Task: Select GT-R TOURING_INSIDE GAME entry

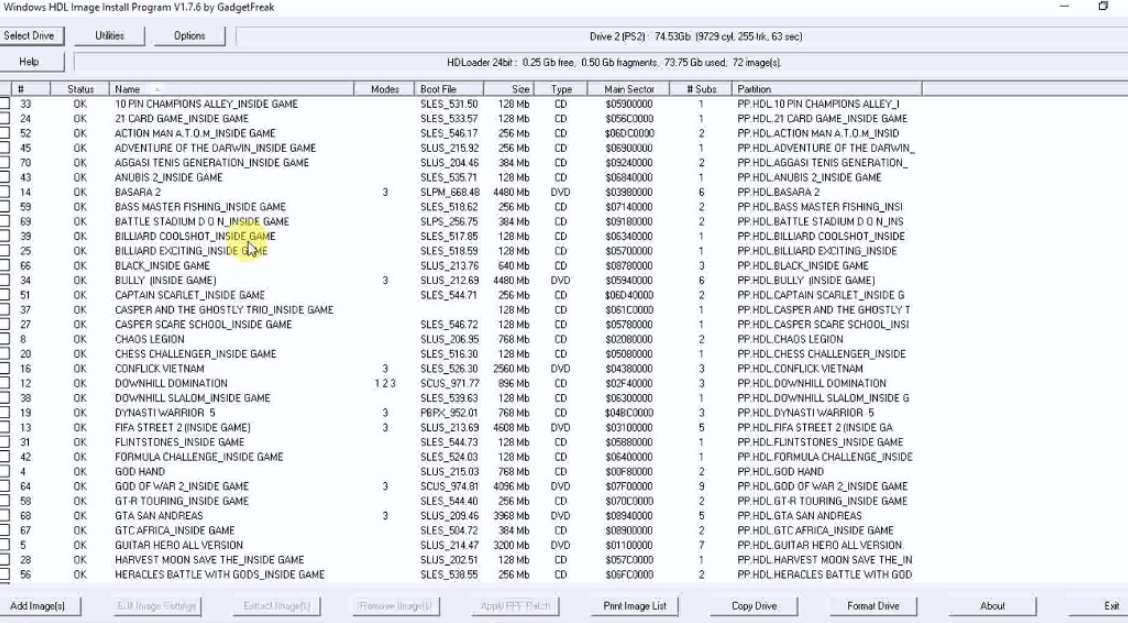Action: pos(181,501)
